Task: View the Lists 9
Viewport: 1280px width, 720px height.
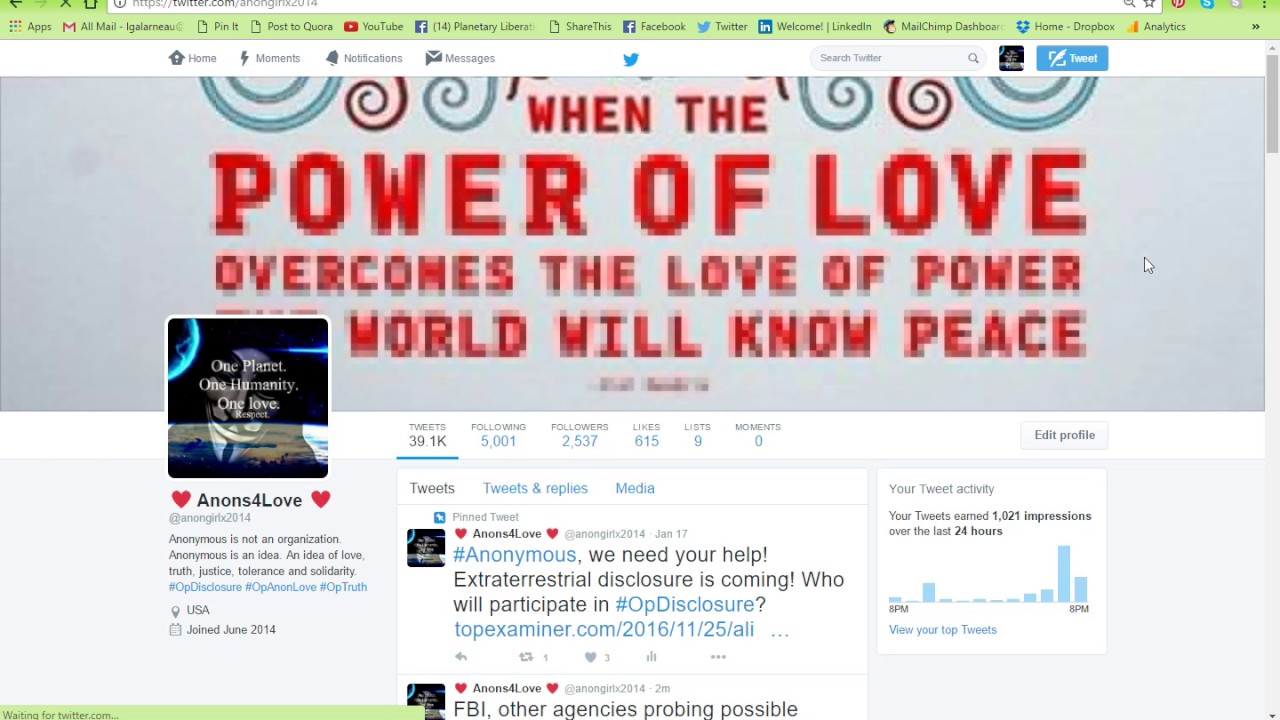Action: pyautogui.click(x=697, y=435)
